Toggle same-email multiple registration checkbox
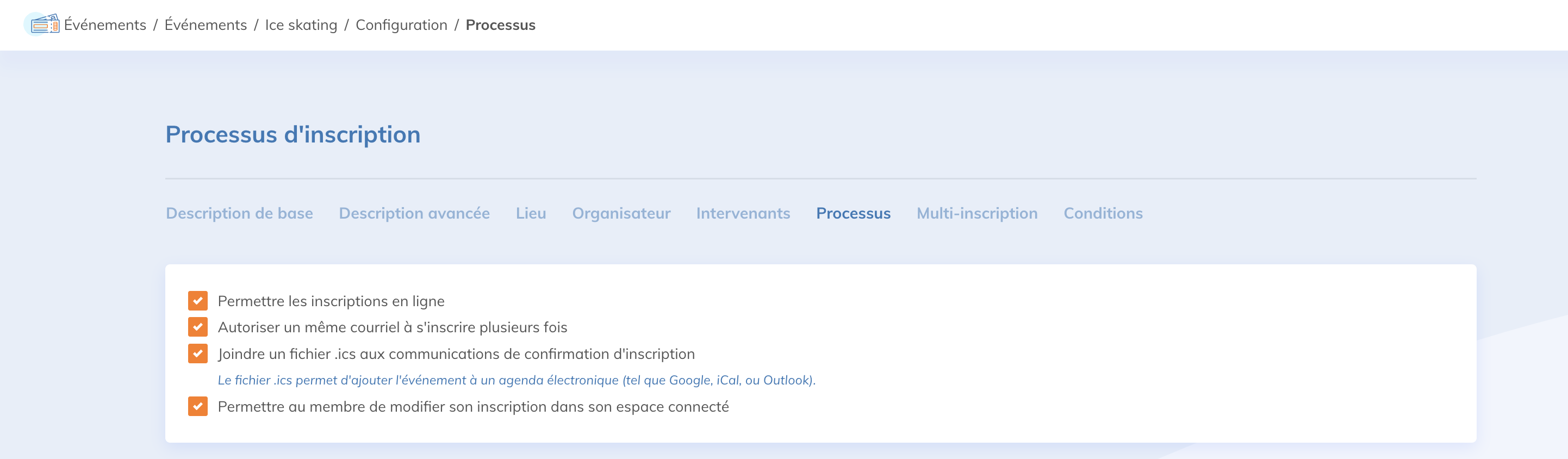The width and height of the screenshot is (1568, 459). (198, 327)
